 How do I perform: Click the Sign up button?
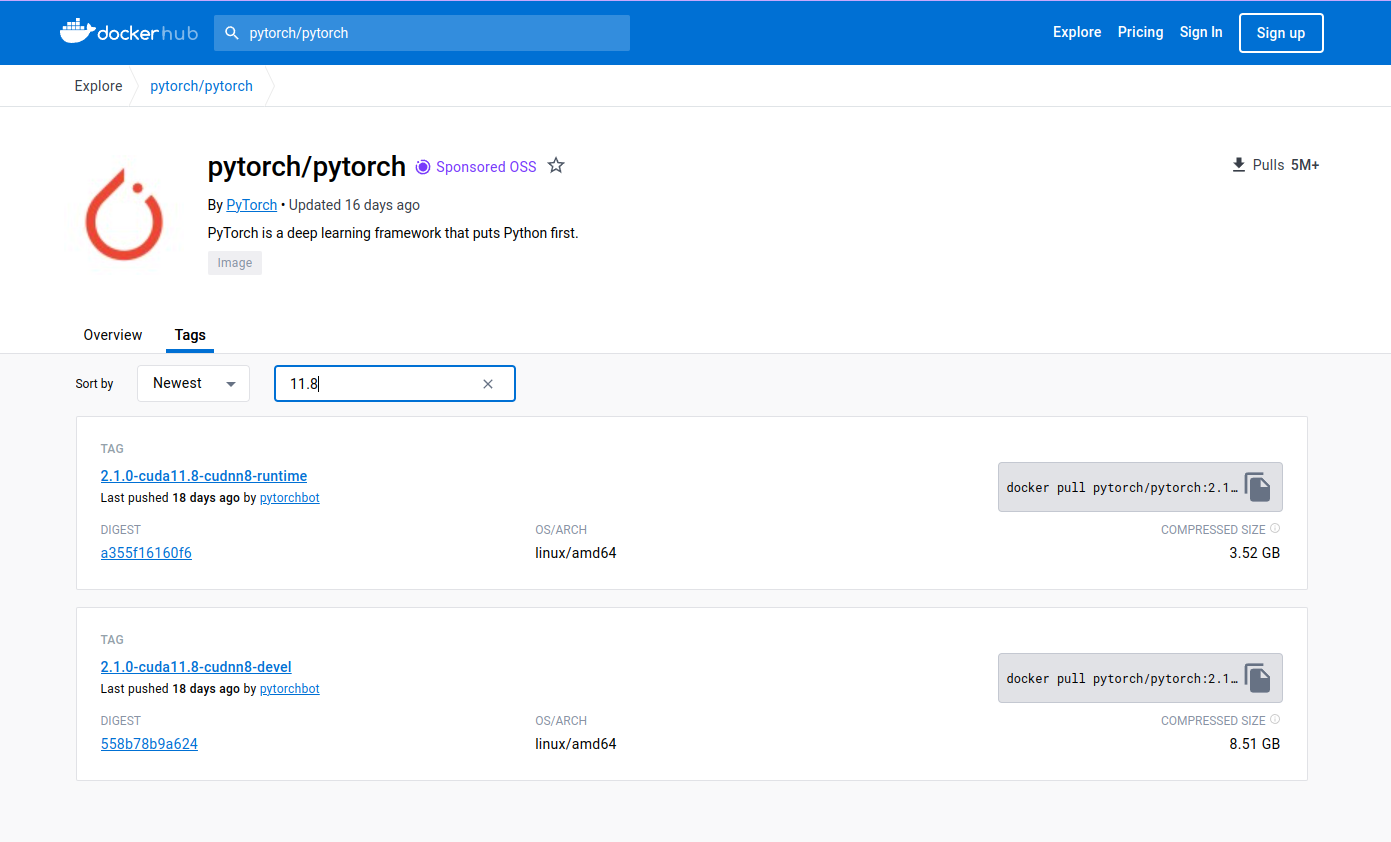[x=1281, y=33]
